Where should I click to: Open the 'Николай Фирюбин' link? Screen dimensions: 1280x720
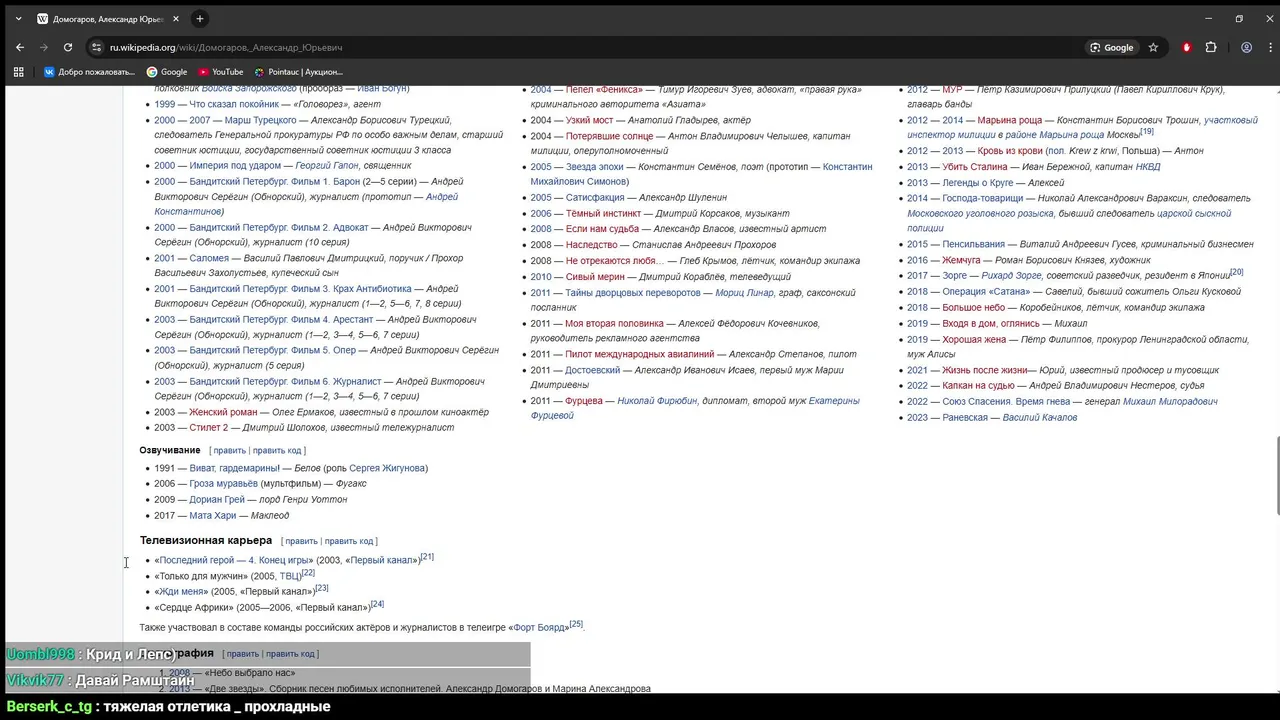click(657, 401)
